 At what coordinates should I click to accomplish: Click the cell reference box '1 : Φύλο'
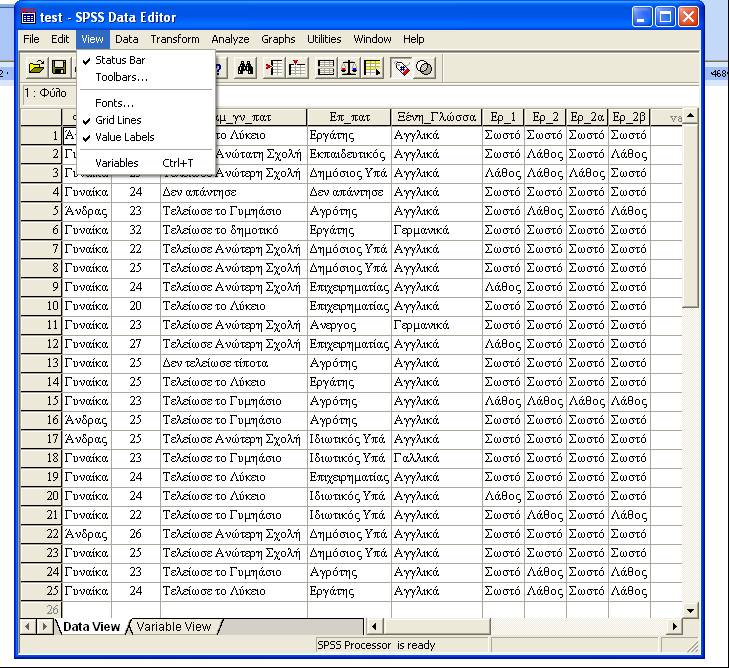point(49,93)
